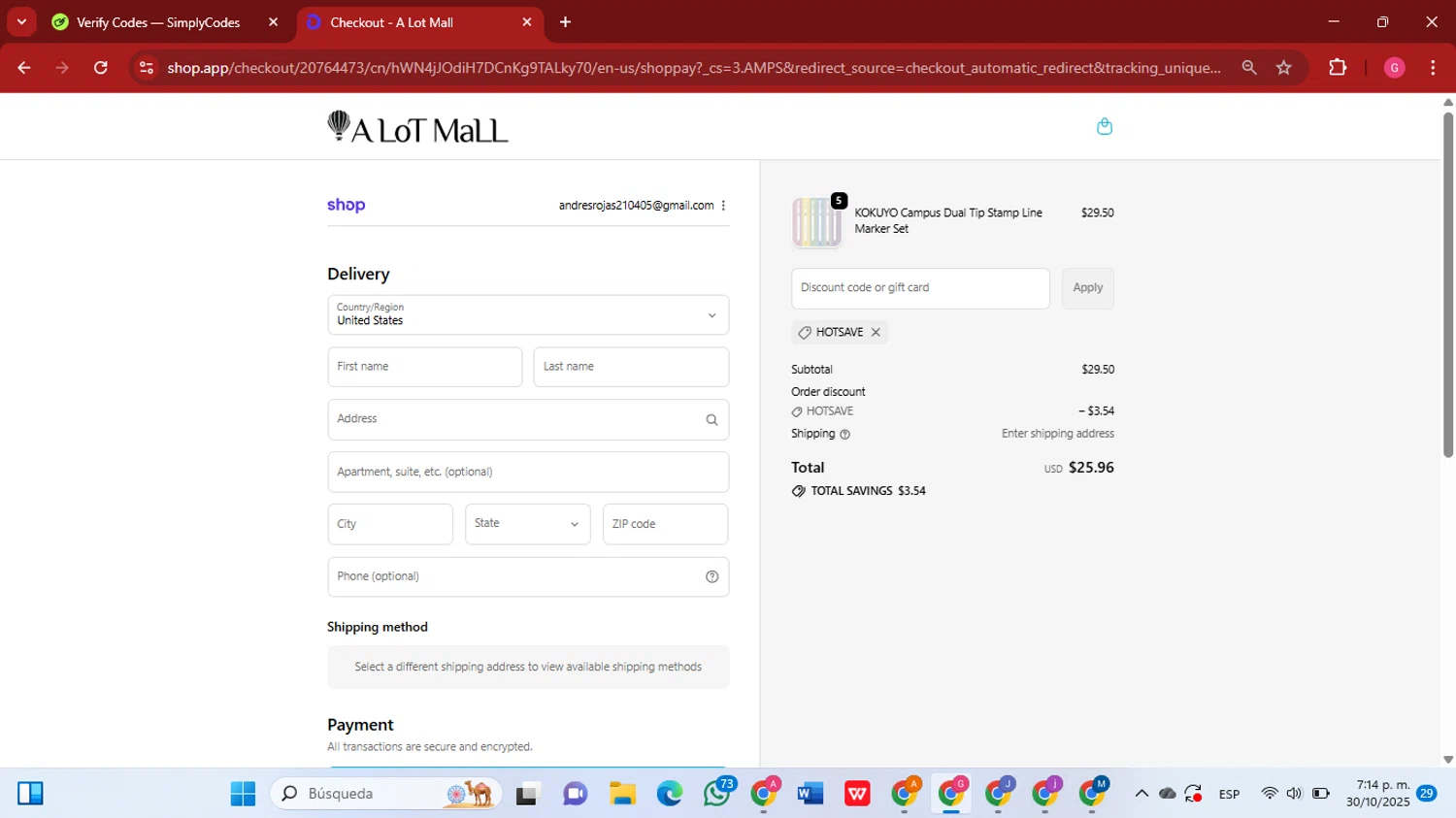Click the Apartment, suite field
1456x818 pixels.
[528, 472]
